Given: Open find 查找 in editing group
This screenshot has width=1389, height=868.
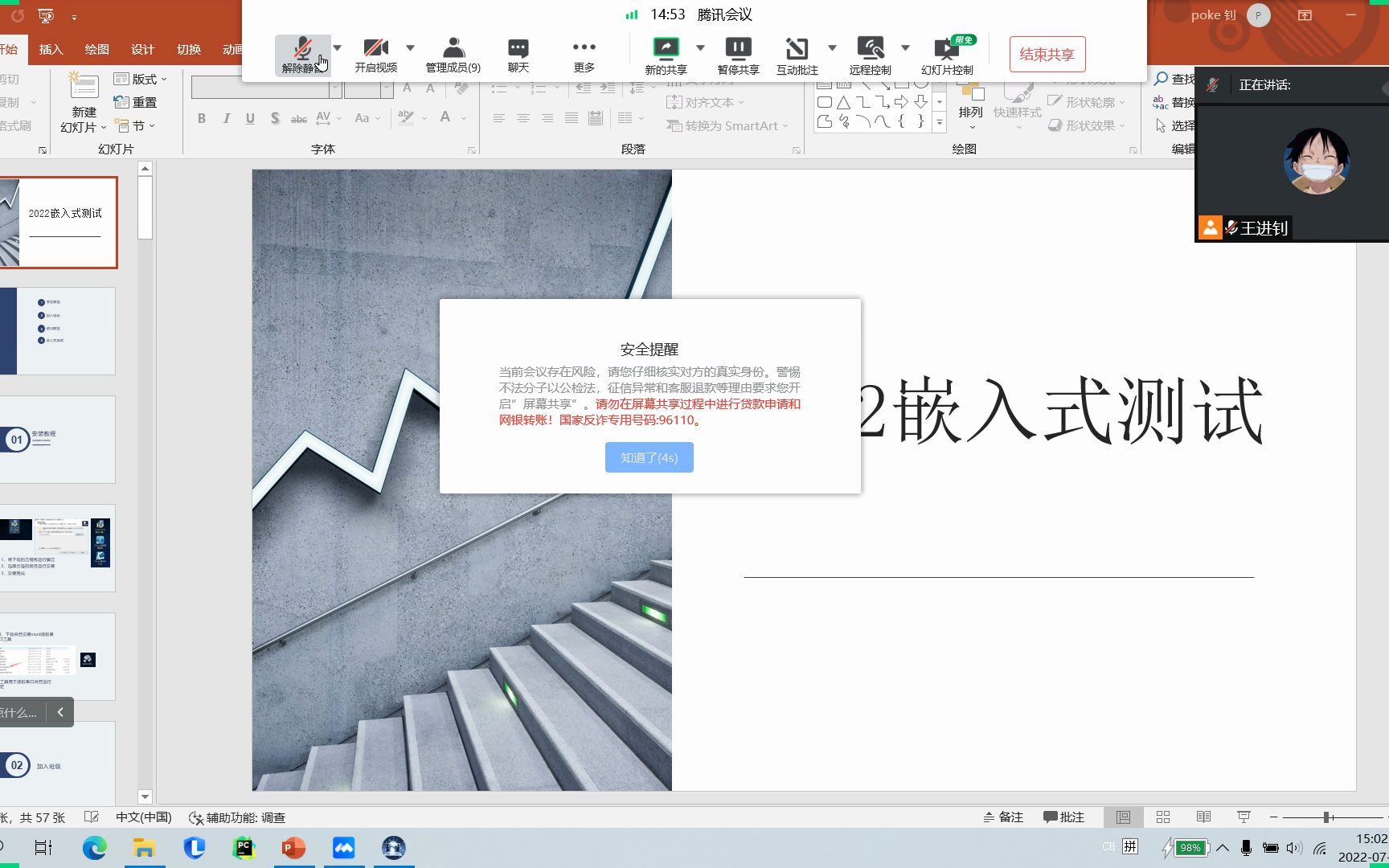Looking at the screenshot, I should (1175, 79).
